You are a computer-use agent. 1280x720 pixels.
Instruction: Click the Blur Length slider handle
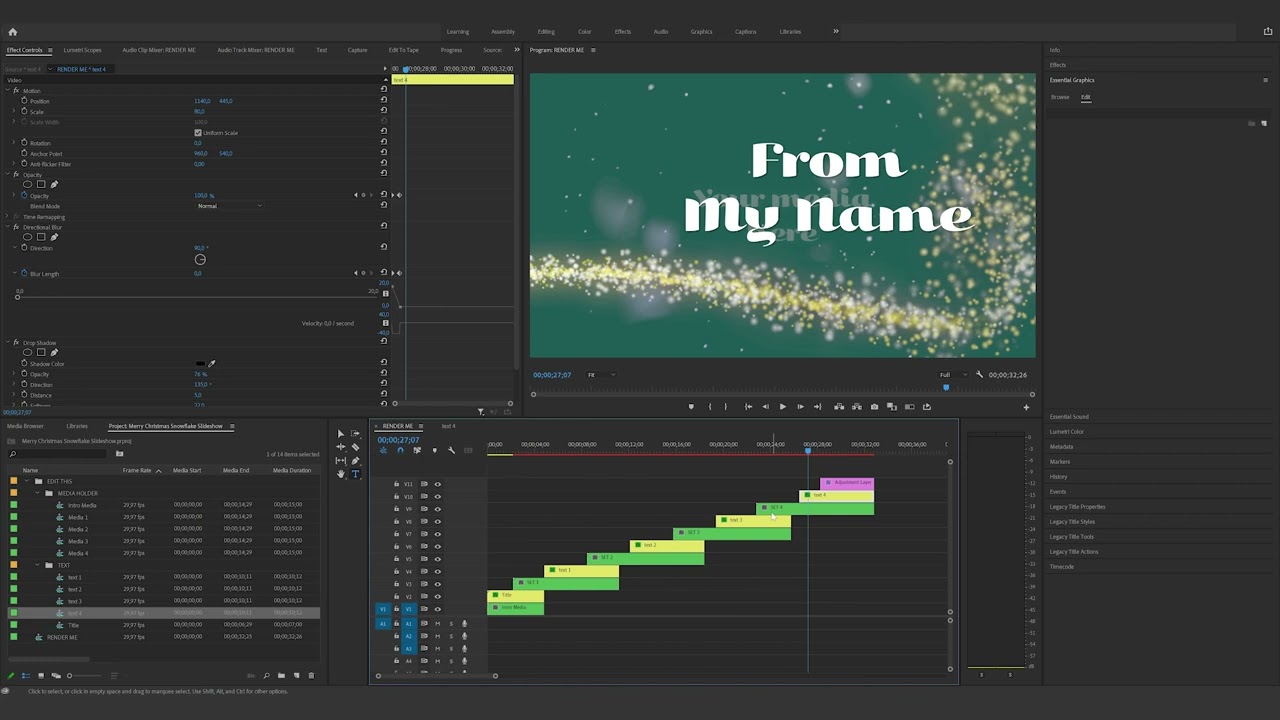[18, 297]
